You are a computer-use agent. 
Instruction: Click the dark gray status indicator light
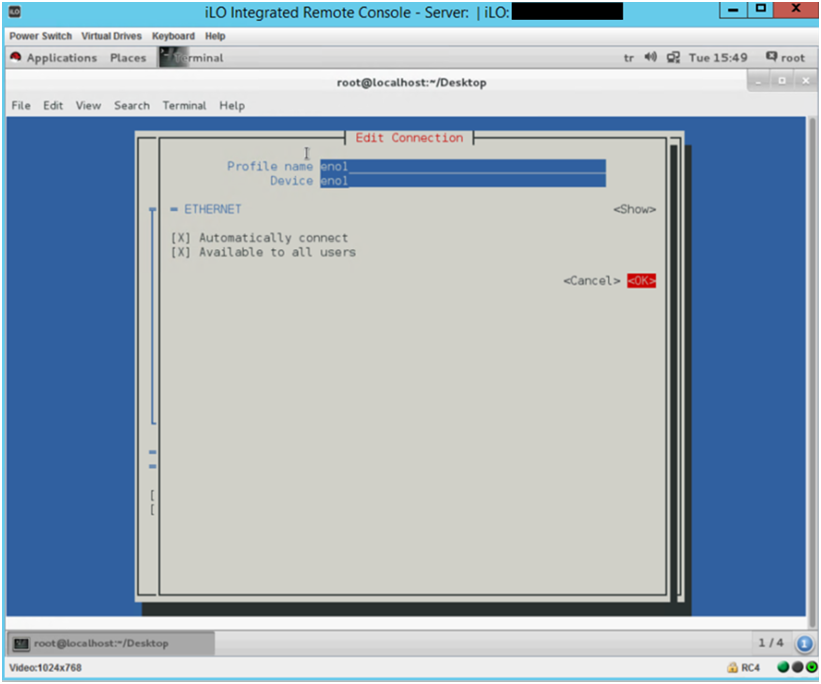(x=797, y=667)
